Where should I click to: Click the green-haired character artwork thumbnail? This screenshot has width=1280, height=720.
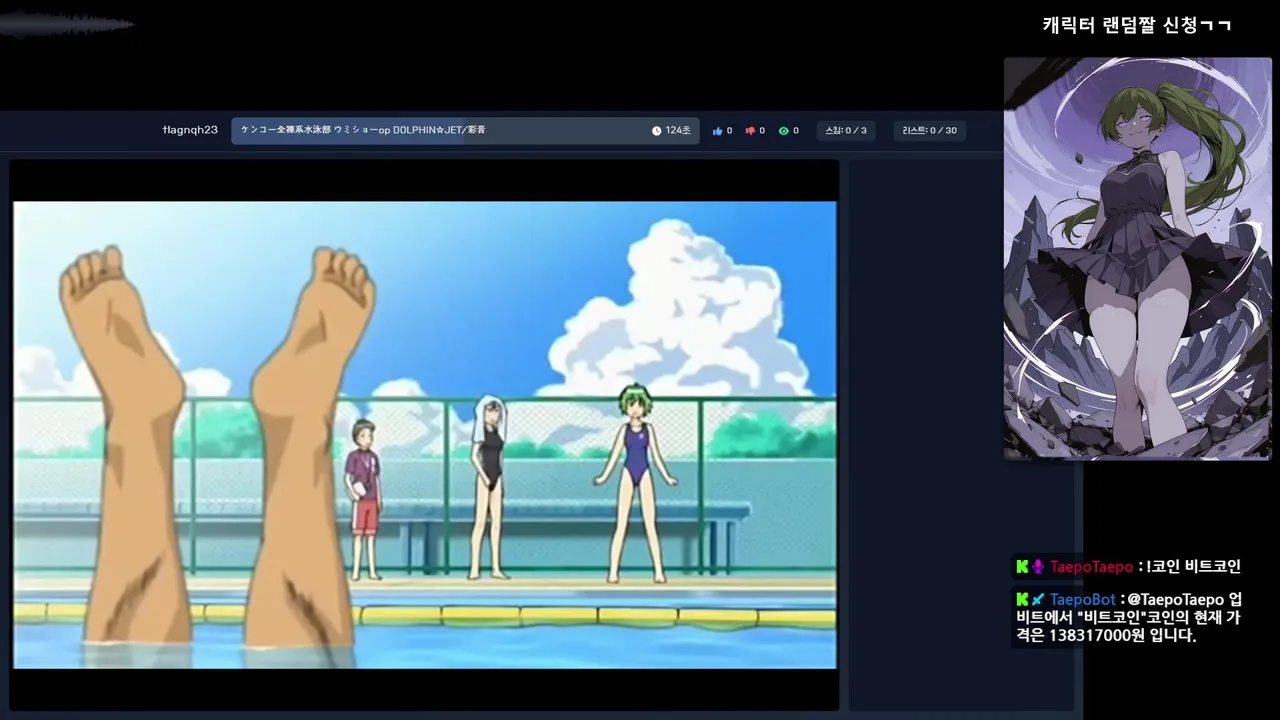[x=1138, y=259]
